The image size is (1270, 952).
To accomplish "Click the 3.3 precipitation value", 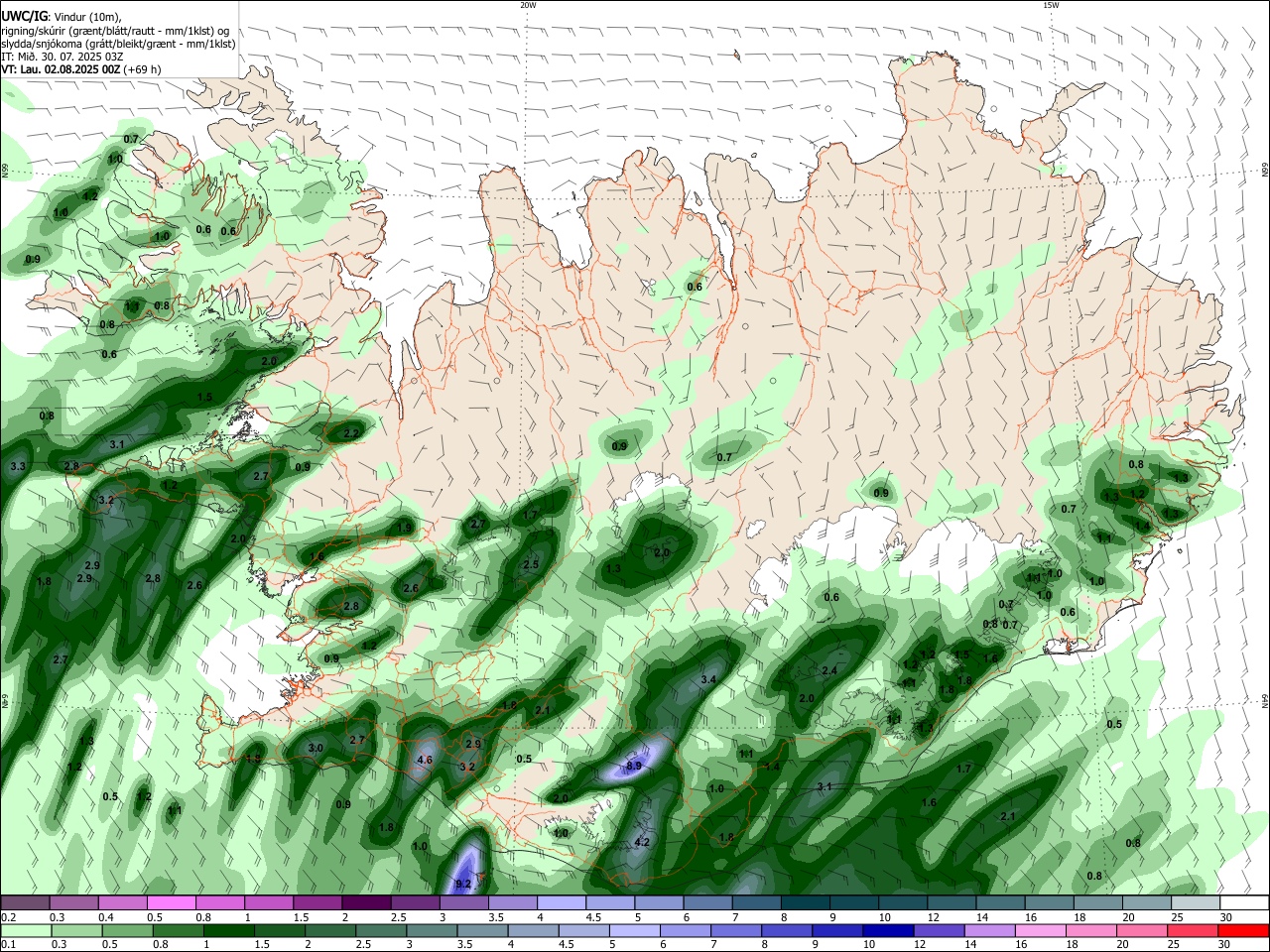I will (x=18, y=466).
